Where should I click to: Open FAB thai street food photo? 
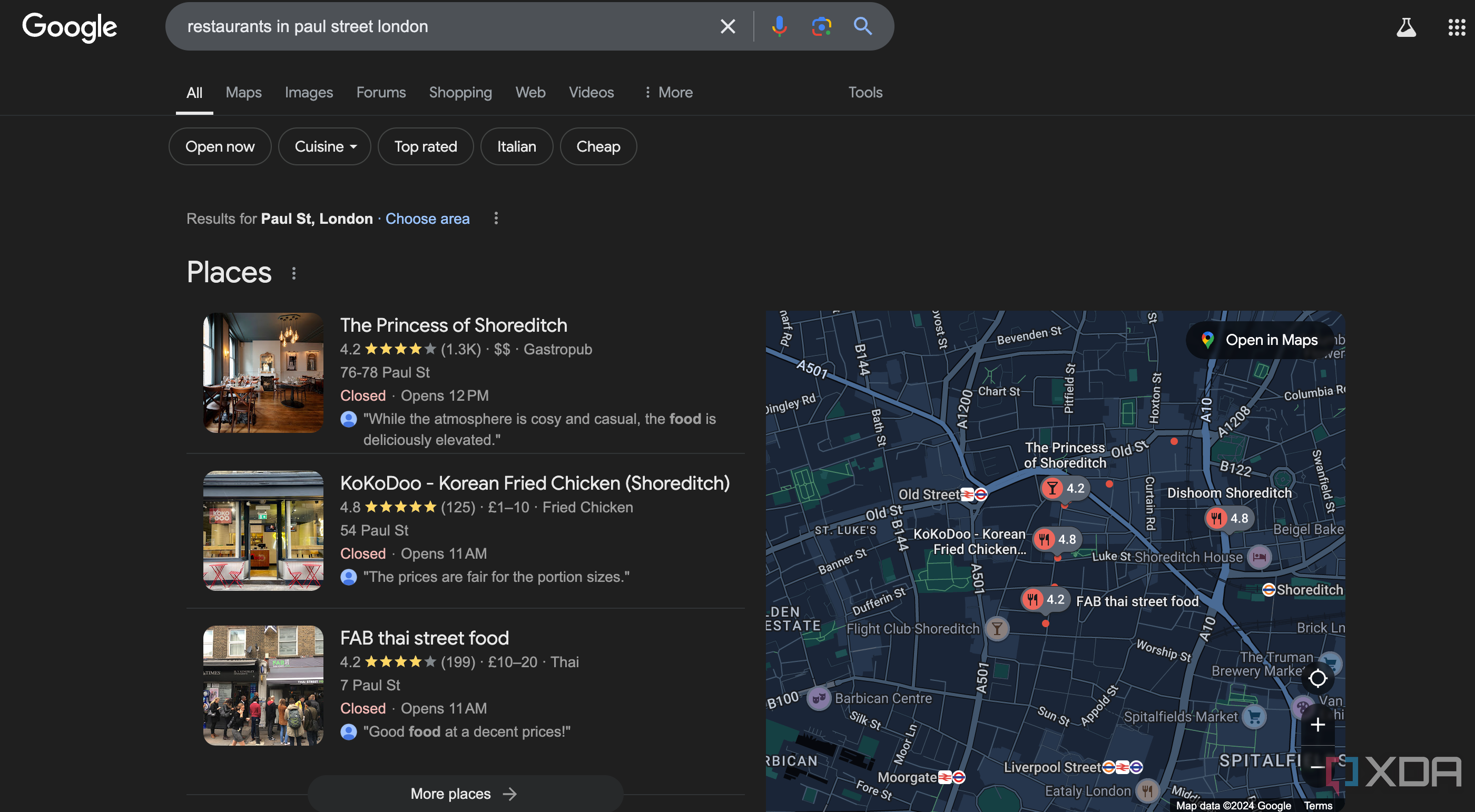click(263, 685)
